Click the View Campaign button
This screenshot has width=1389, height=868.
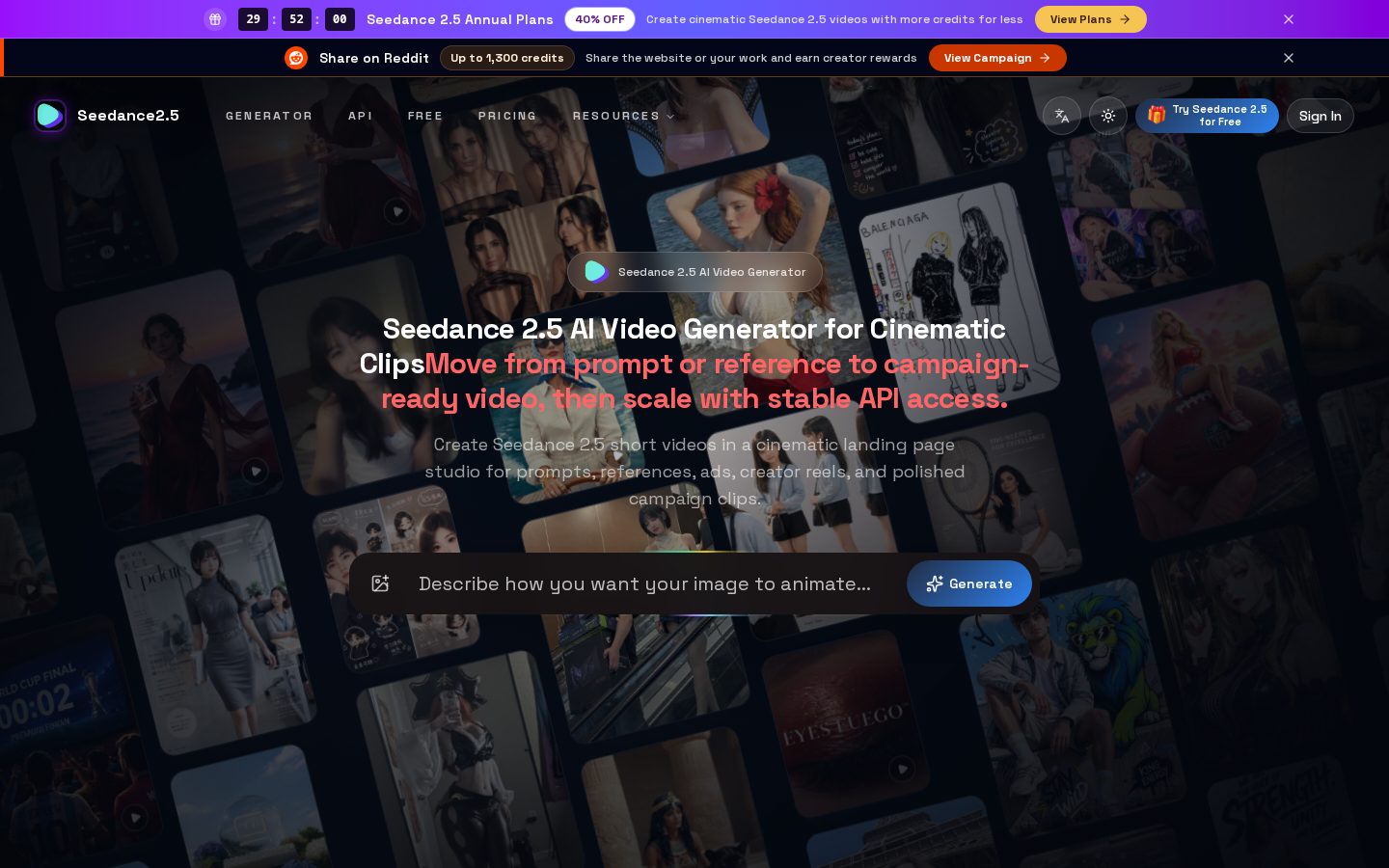pyautogui.click(x=997, y=58)
